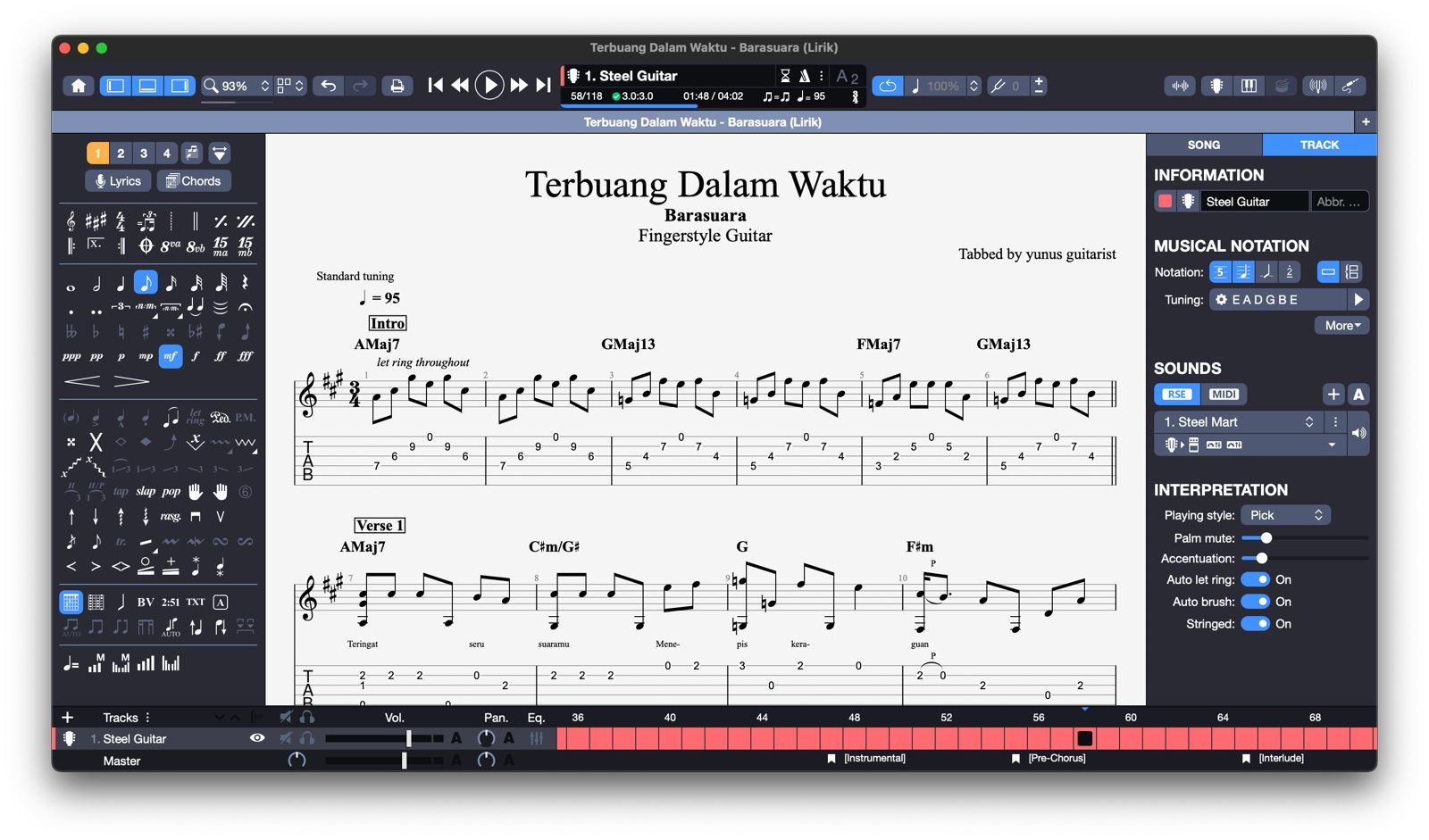Screen dimensions: 1429x840
Task: Open the Lyrics editor button
Action: (x=118, y=180)
